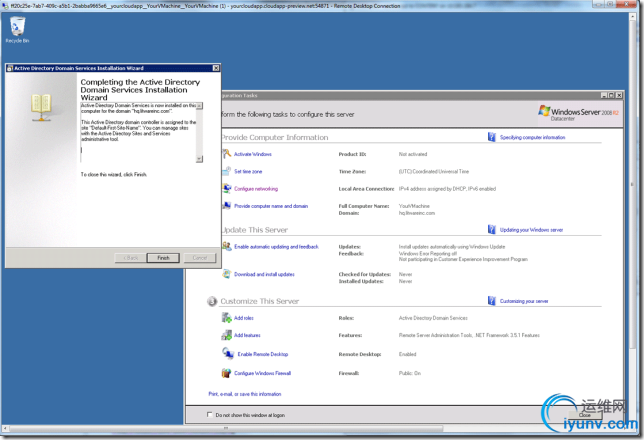Image resolution: width=644 pixels, height=440 pixels.
Task: Click the remote desktop vertical scrollbar
Action: [632, 185]
